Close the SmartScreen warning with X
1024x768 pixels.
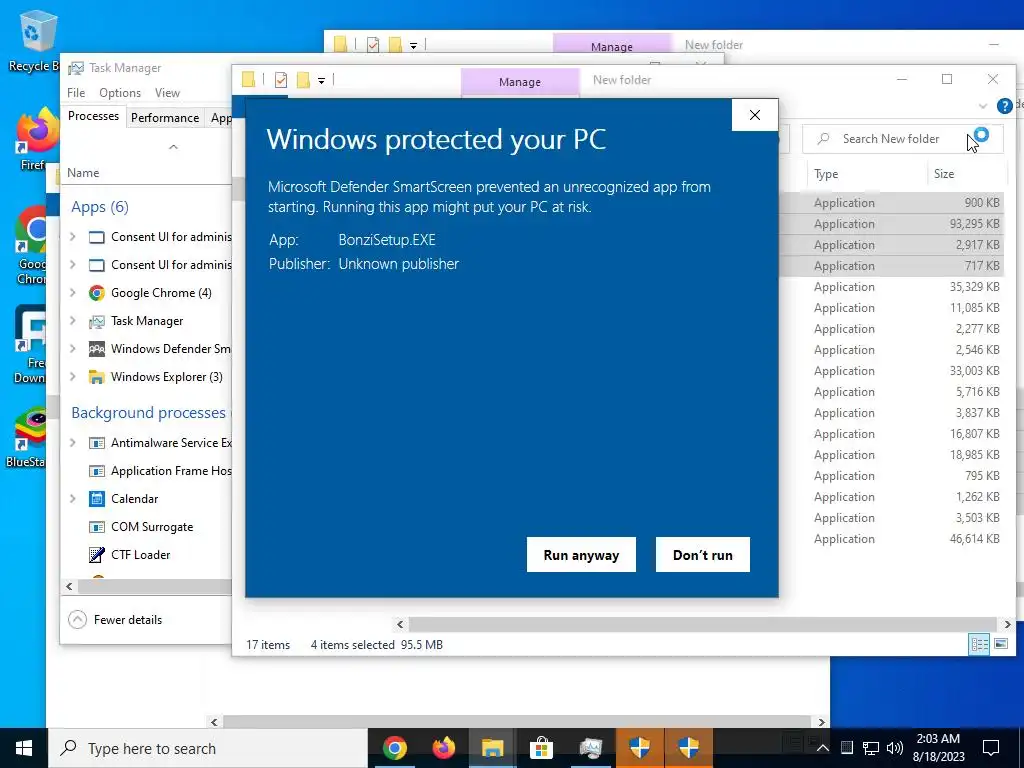click(x=755, y=115)
